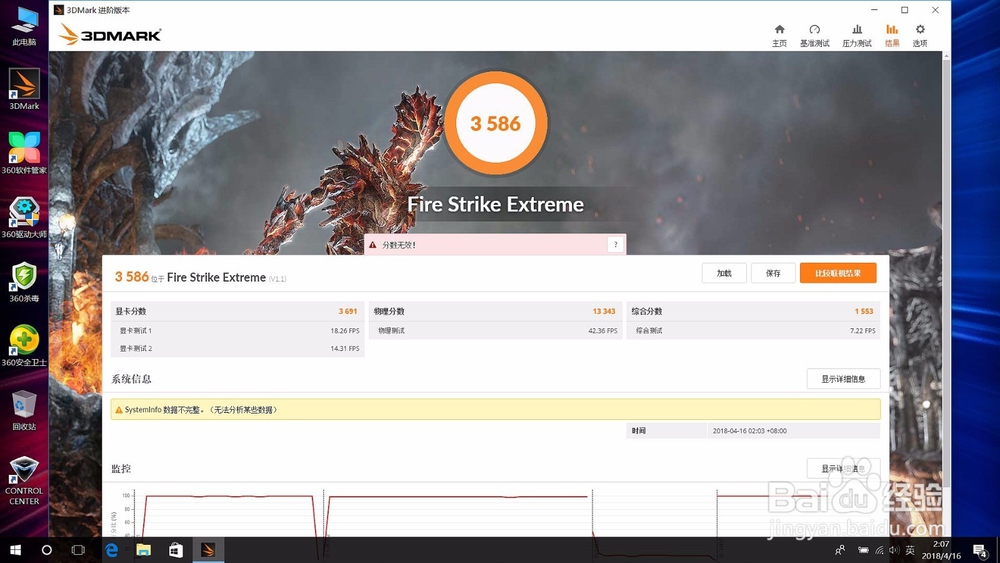1000x563 pixels.
Task: Click the battery icon in system tray
Action: coord(863,550)
